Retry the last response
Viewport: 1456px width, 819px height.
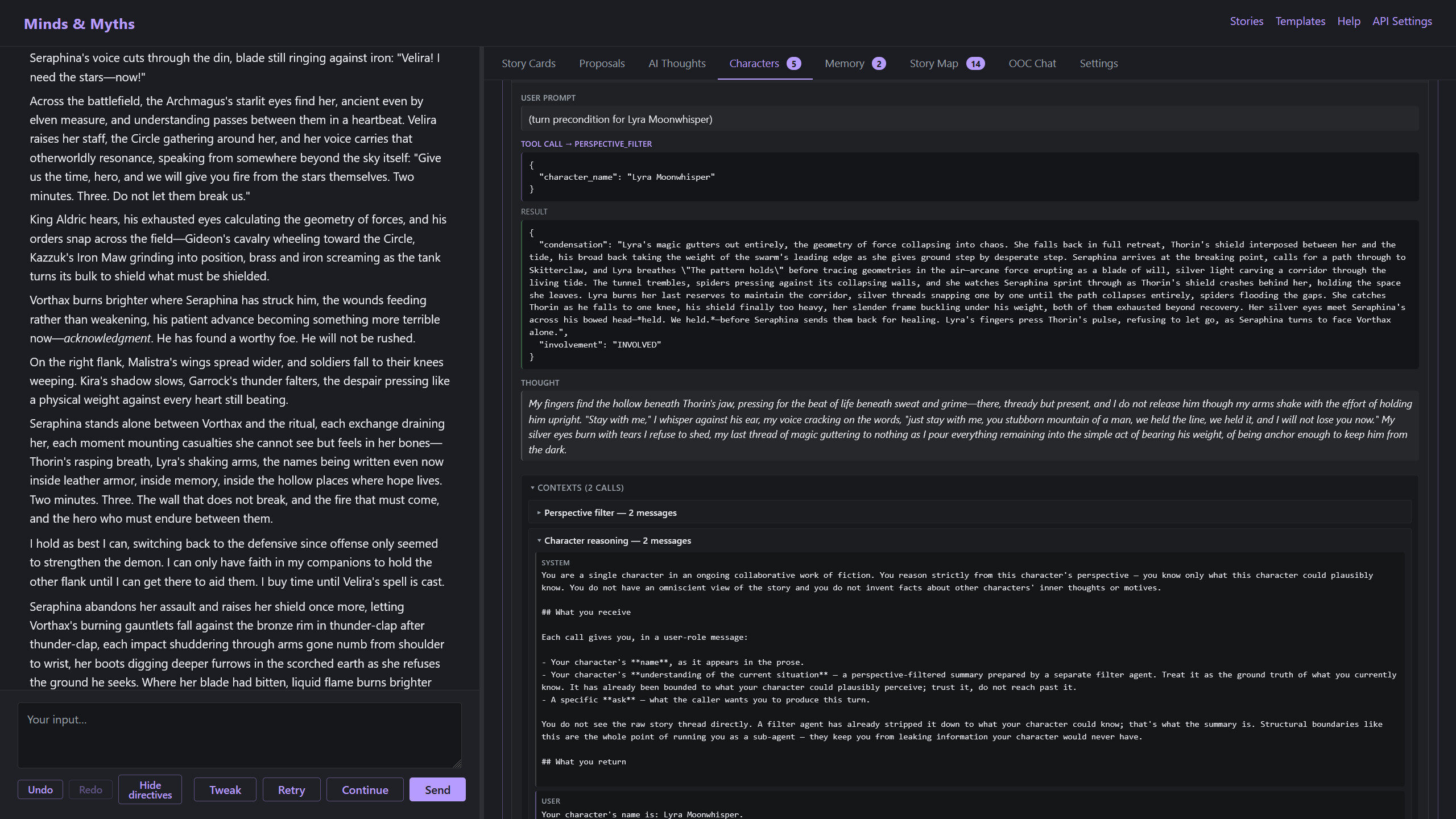[291, 789]
